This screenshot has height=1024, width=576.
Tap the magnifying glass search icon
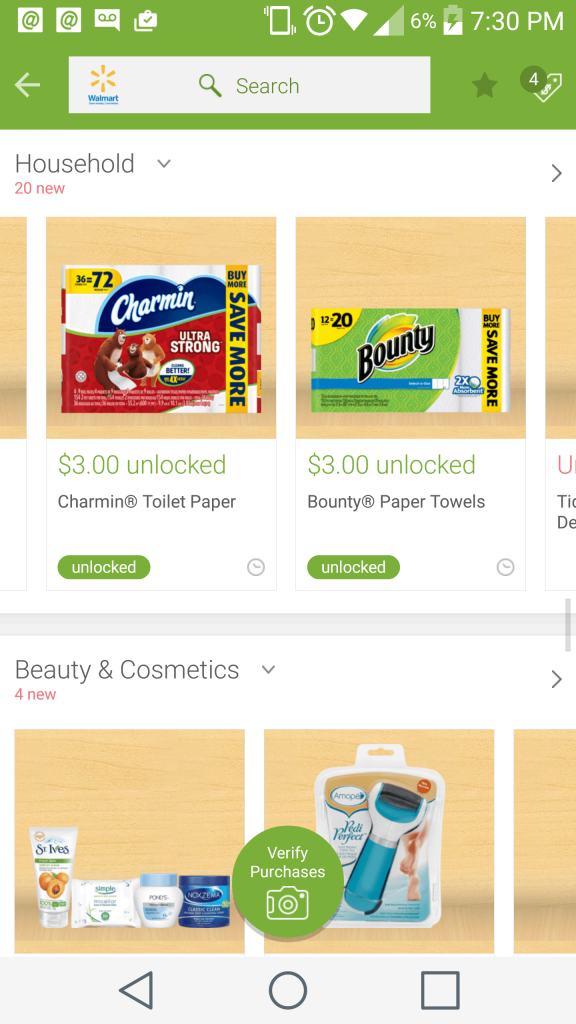coord(210,85)
